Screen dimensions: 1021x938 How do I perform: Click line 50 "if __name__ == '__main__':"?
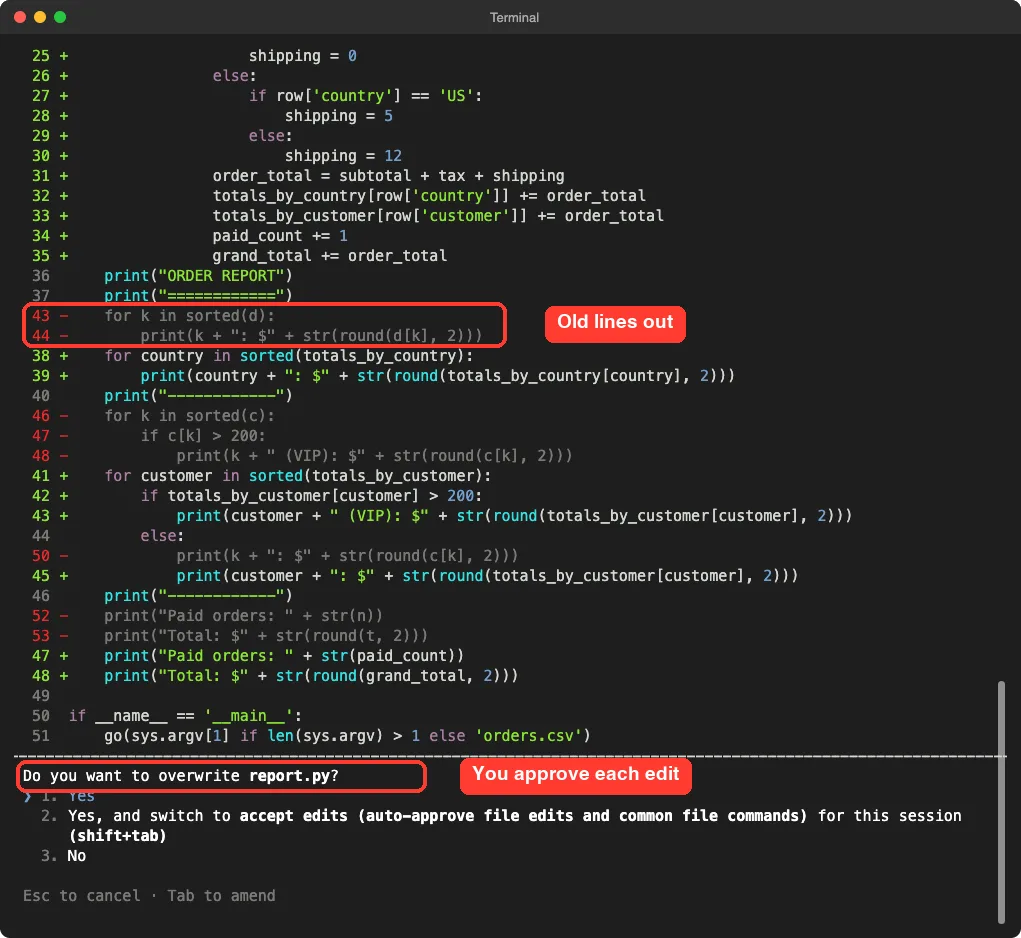pyautogui.click(x=185, y=716)
